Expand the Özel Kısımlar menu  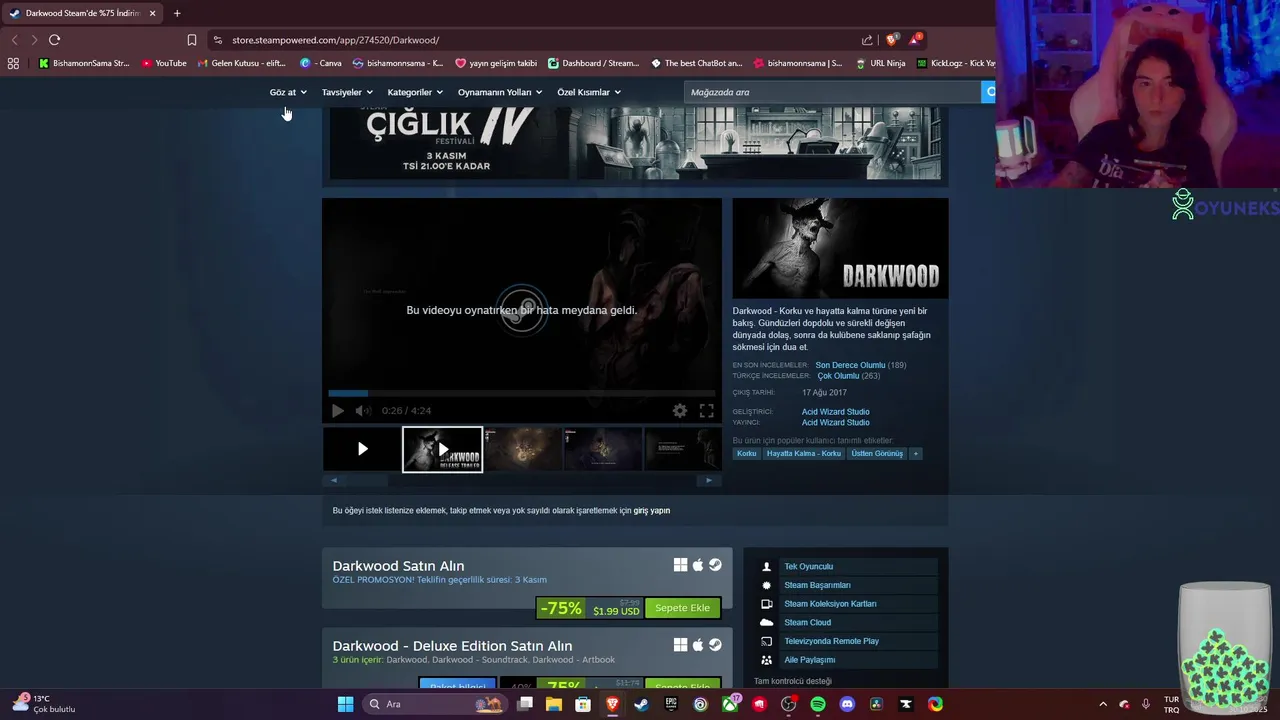point(589,92)
